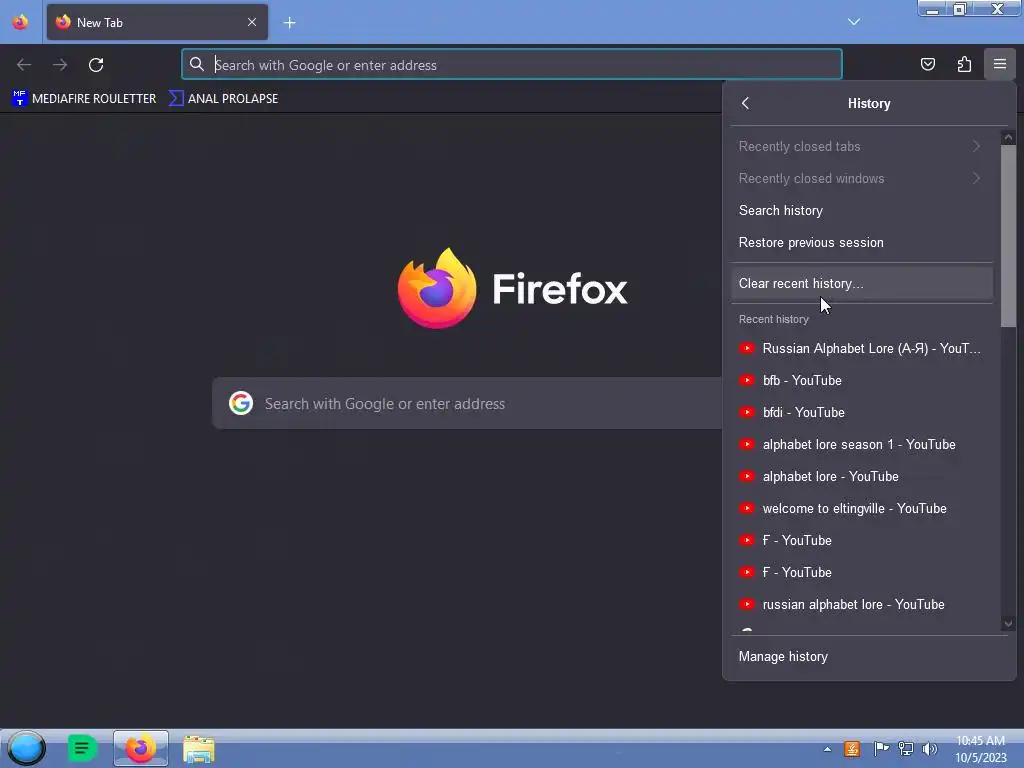Viewport: 1024px width, 768px height.
Task: Expand Recently closed tabs submenu
Action: [861, 146]
